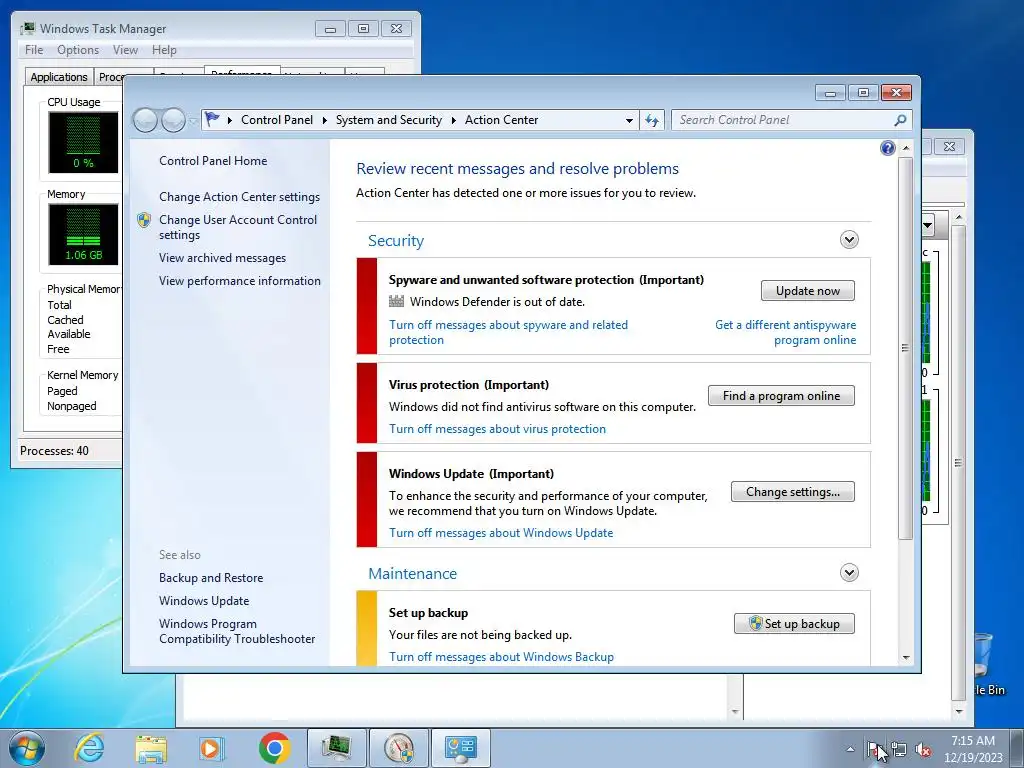Open Windows Update under See also
1024x768 pixels.
click(x=204, y=600)
